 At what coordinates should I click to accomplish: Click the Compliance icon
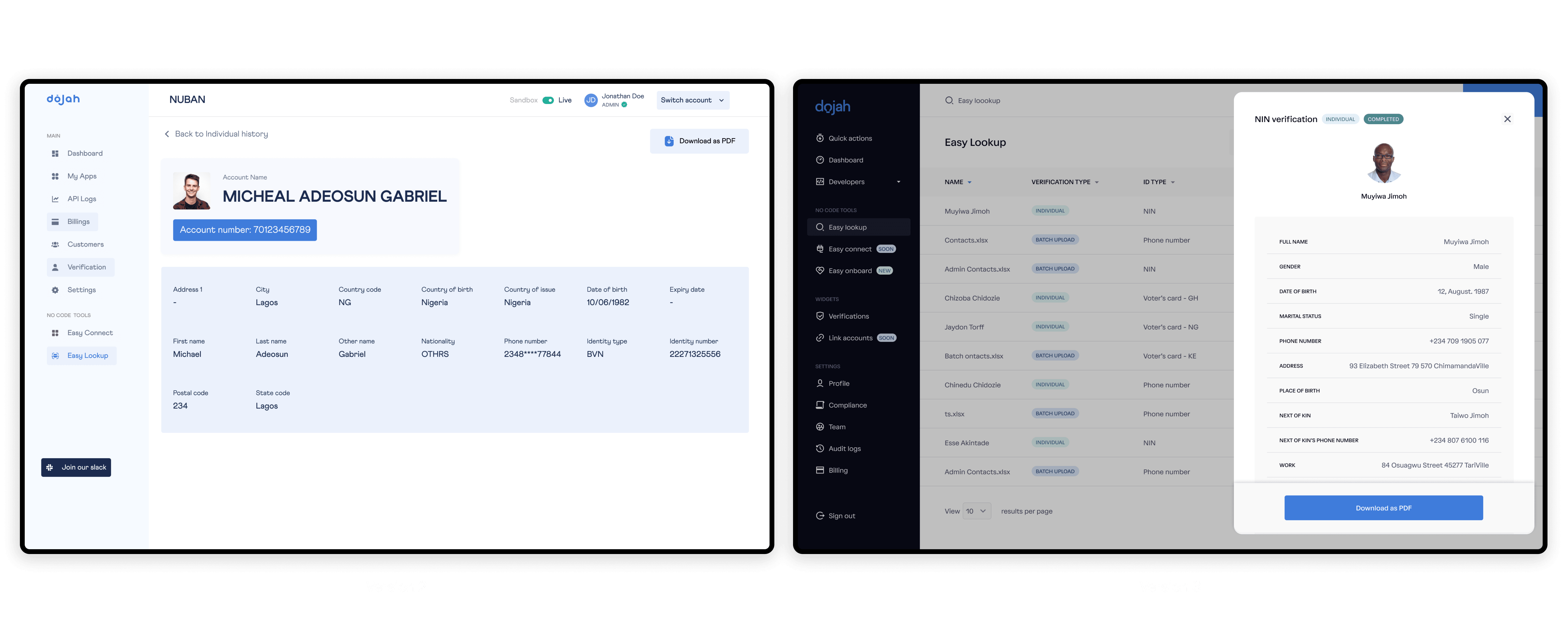(820, 405)
